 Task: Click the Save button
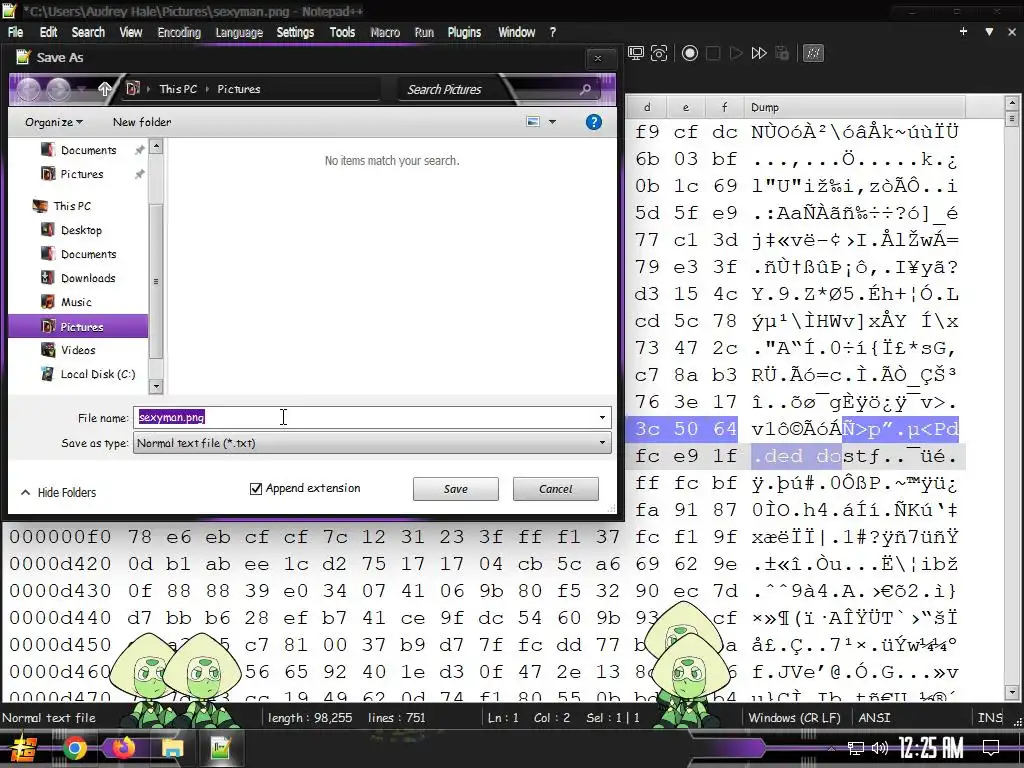coord(456,489)
